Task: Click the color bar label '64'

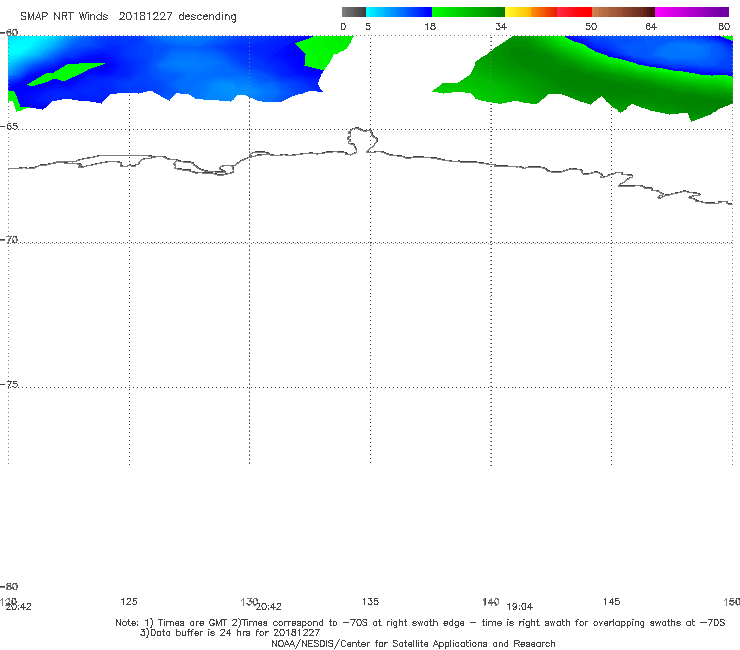Action: 651,27
